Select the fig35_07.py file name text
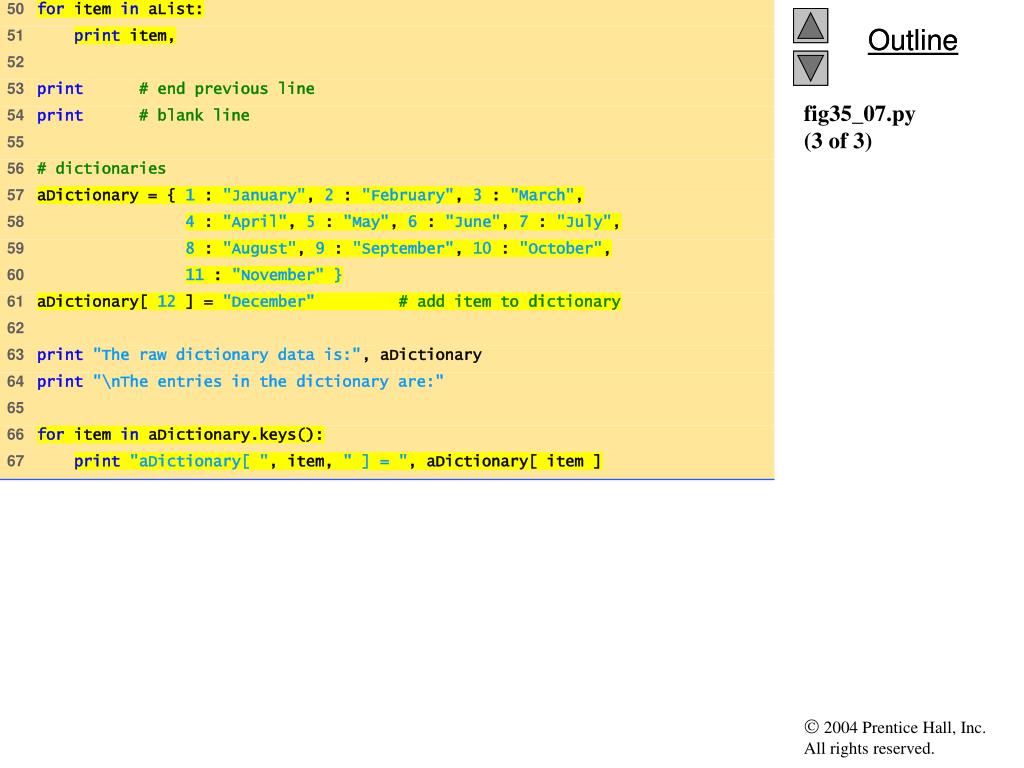The height and width of the screenshot is (768, 1024). click(859, 114)
